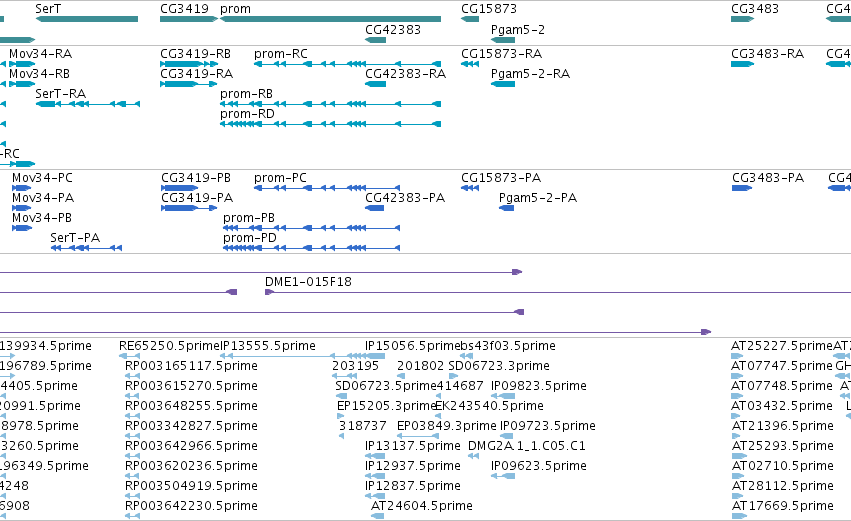Select the AT21396.5prime EST label
This screenshot has width=851, height=521.
[783, 427]
